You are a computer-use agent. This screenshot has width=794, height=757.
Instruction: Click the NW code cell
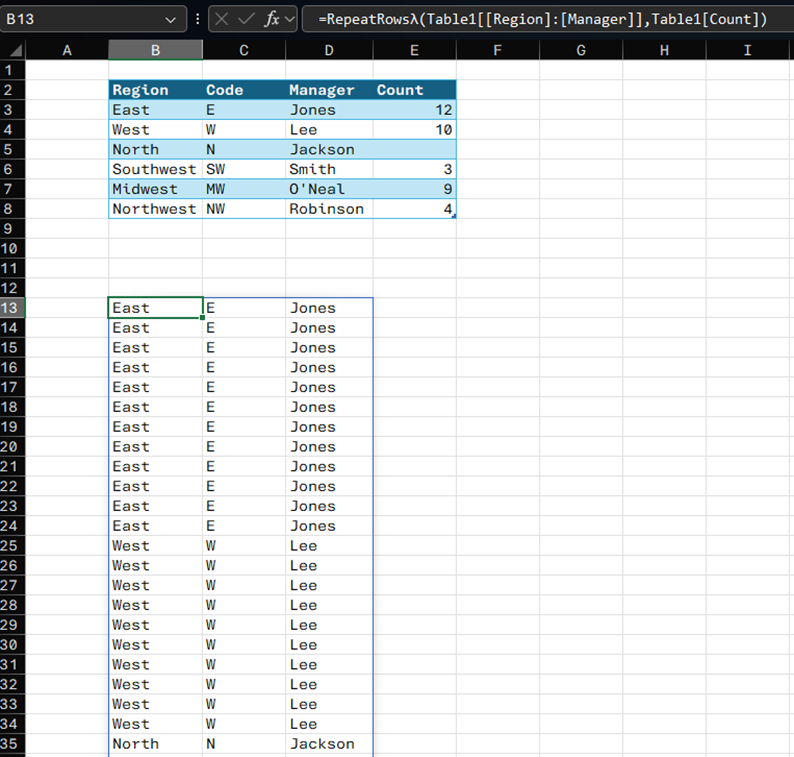click(244, 209)
